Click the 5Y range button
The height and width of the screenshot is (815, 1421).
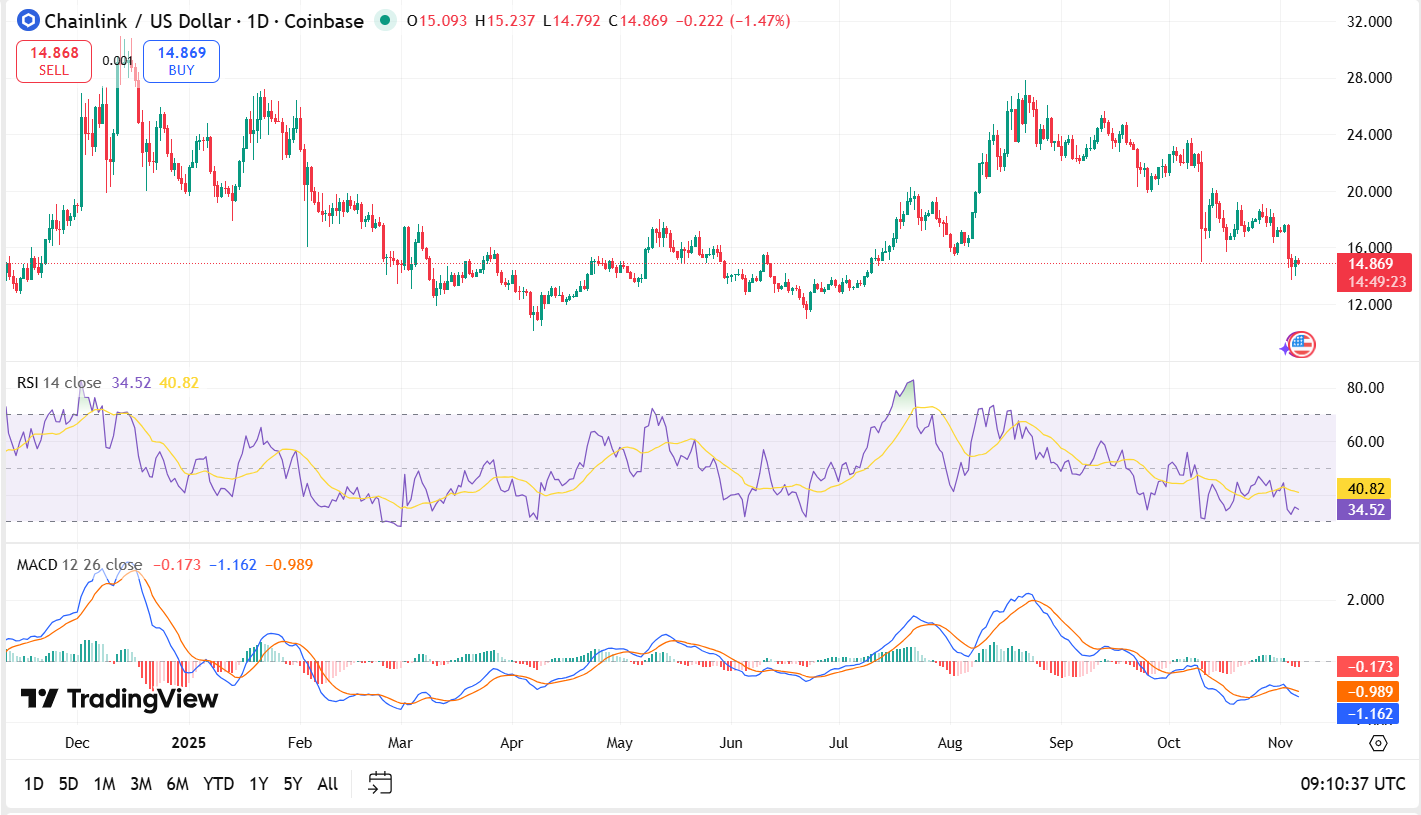point(291,784)
